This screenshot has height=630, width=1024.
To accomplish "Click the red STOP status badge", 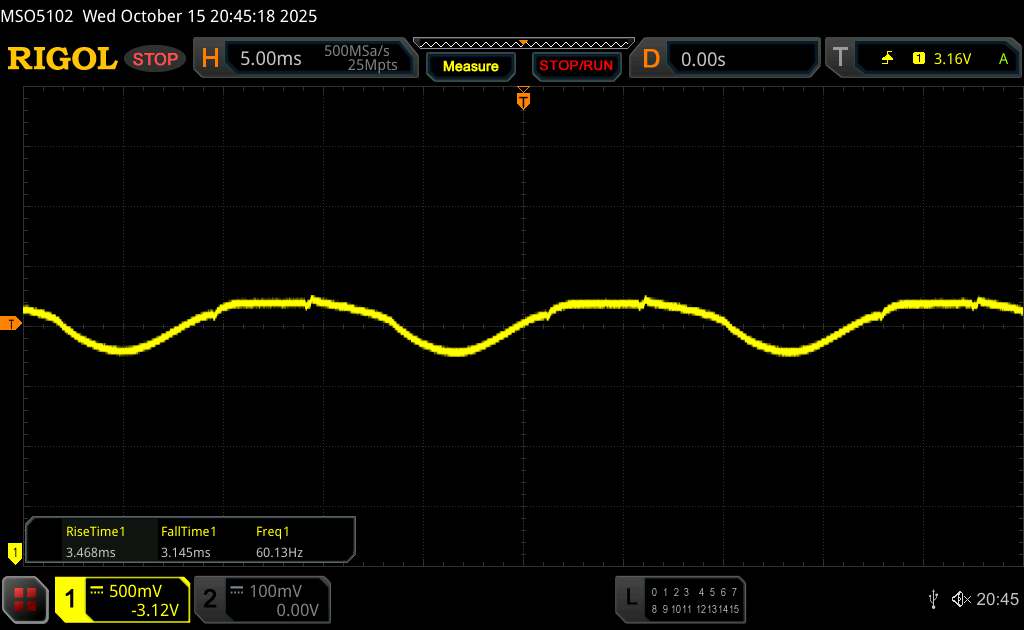I will (156, 59).
